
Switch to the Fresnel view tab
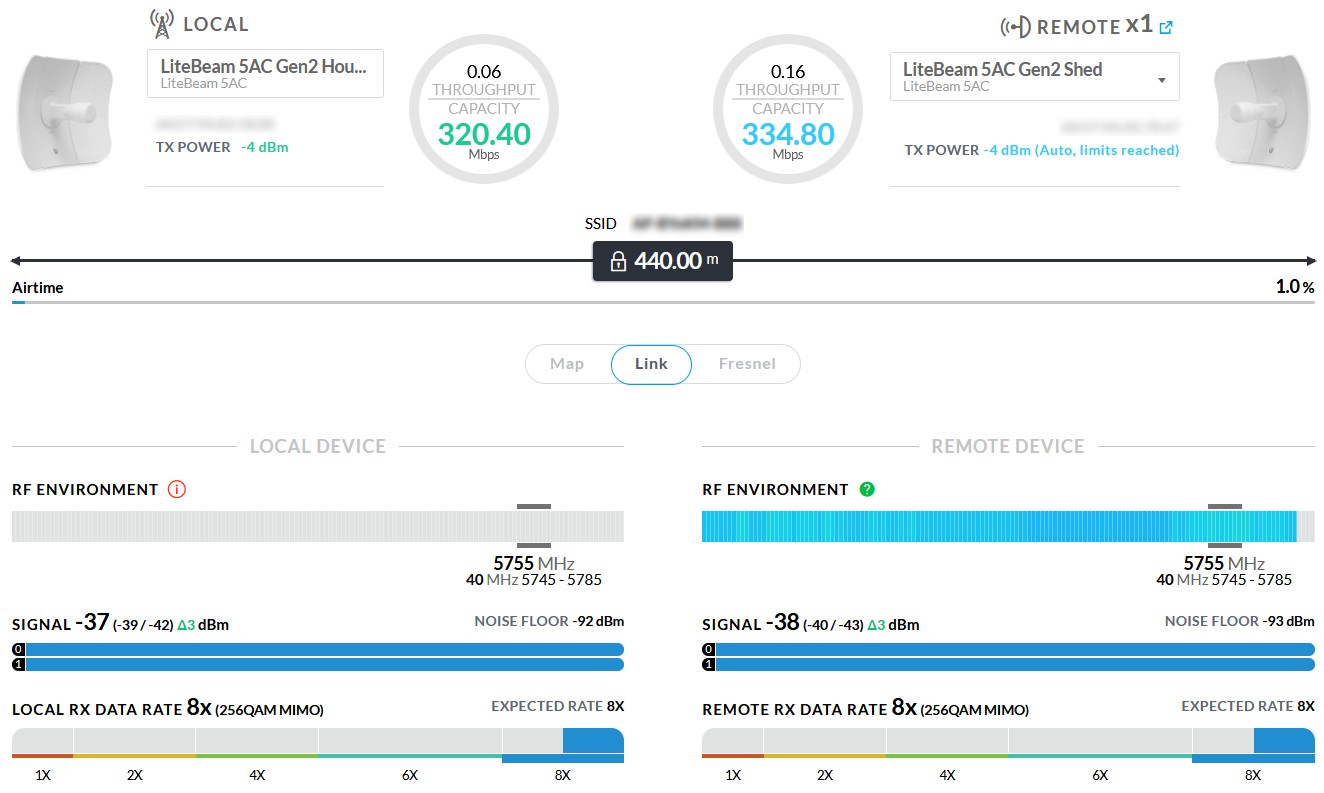pyautogui.click(x=747, y=364)
